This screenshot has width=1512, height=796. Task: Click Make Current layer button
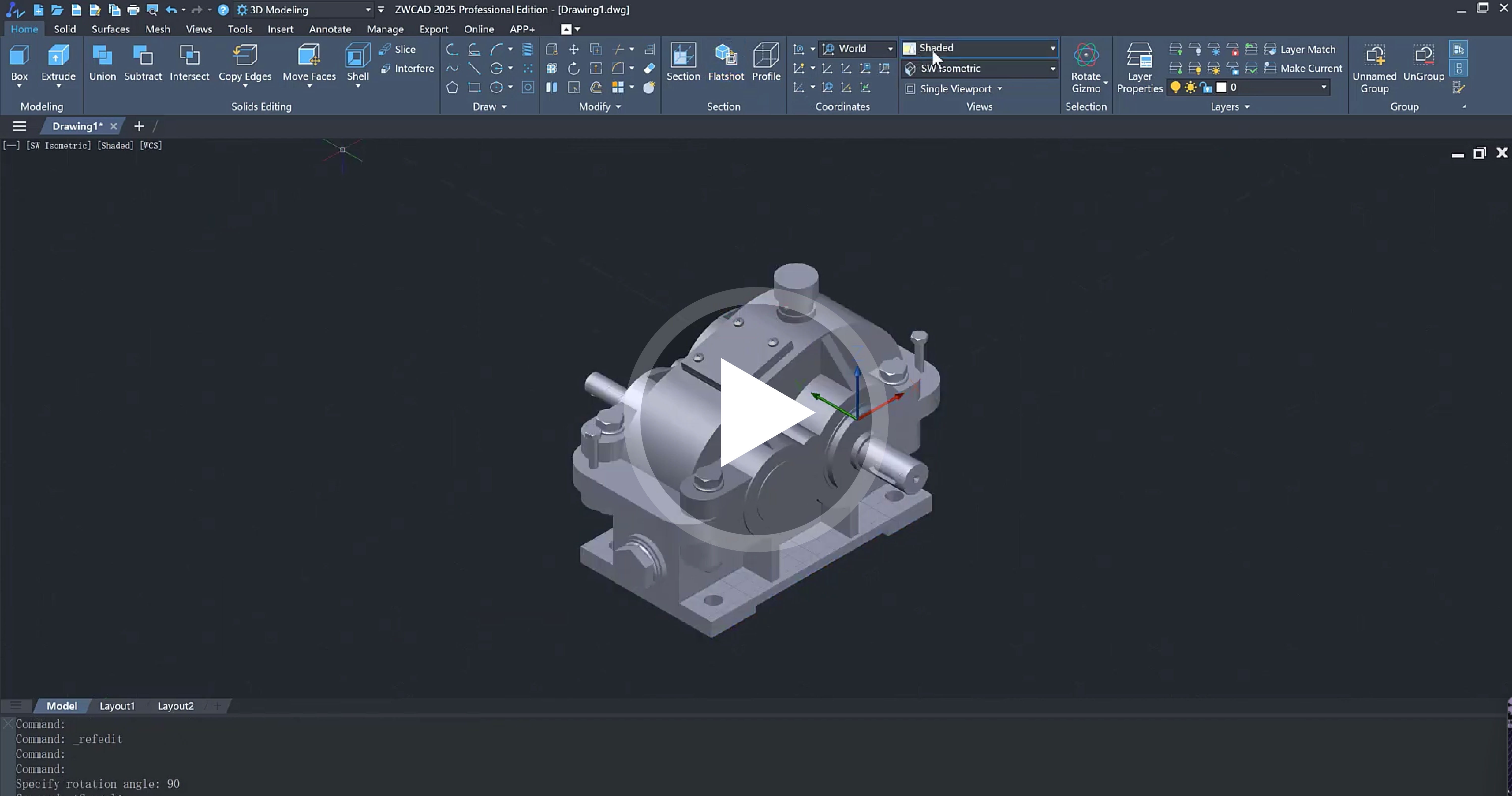tap(1303, 68)
